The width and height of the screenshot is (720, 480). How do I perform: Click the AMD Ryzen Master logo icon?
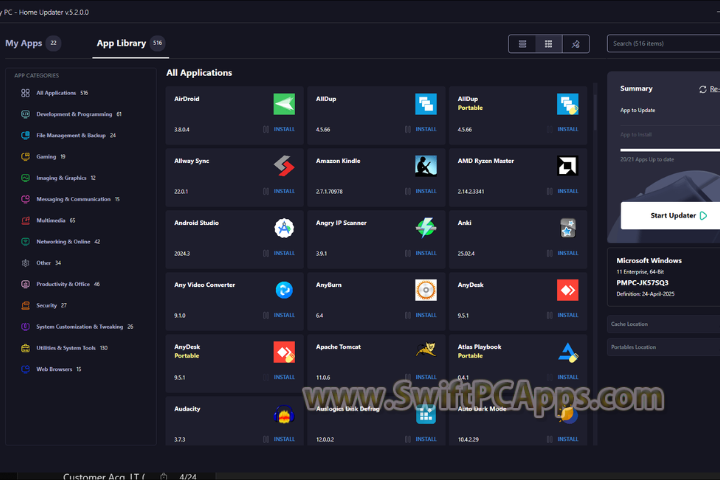tap(568, 166)
